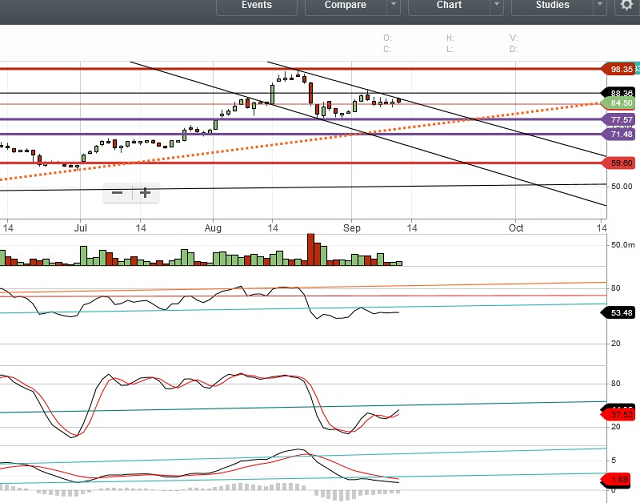Click the Aug label on time axis
Viewport: 640px width, 503px height.
coord(212,227)
